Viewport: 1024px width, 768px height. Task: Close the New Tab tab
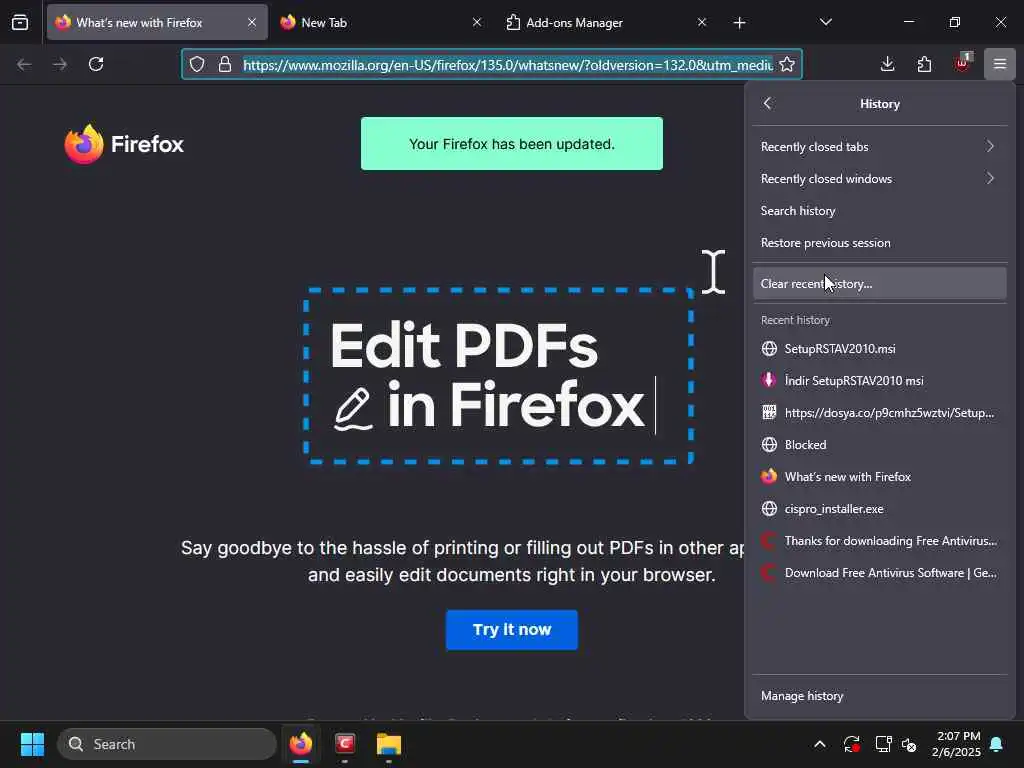coord(477,22)
